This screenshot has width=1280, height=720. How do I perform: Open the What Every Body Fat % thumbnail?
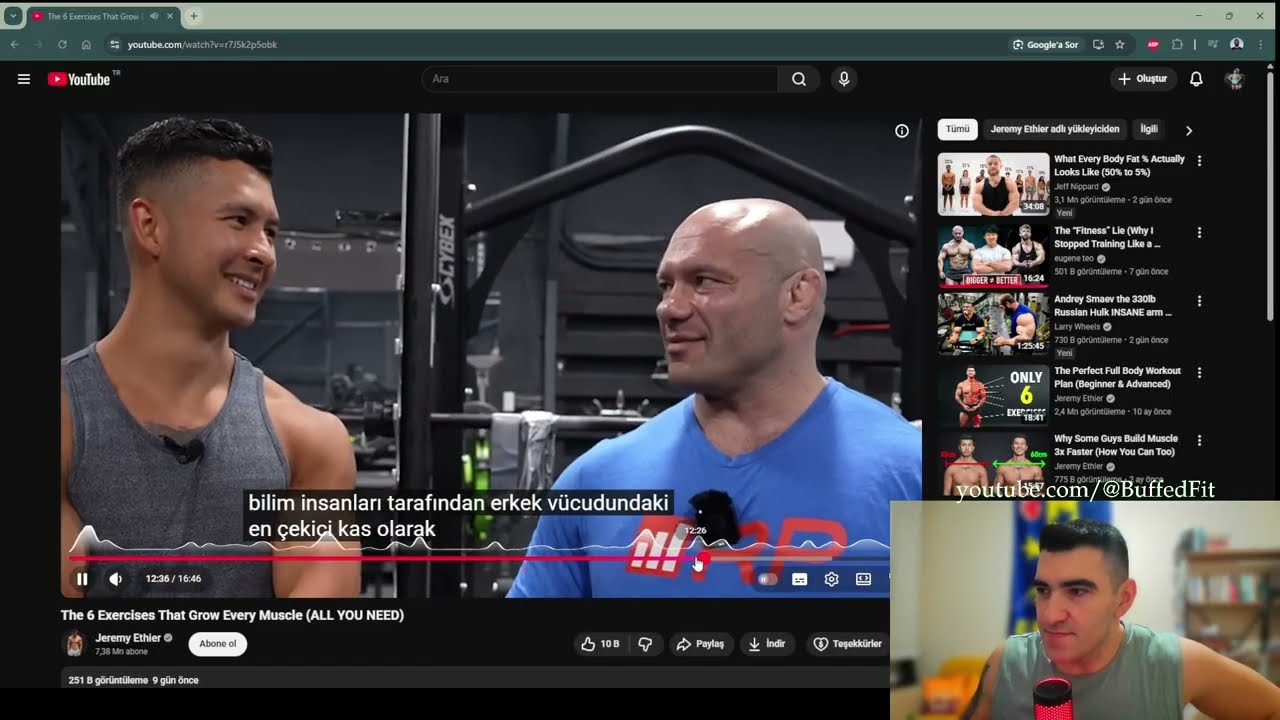pyautogui.click(x=993, y=184)
